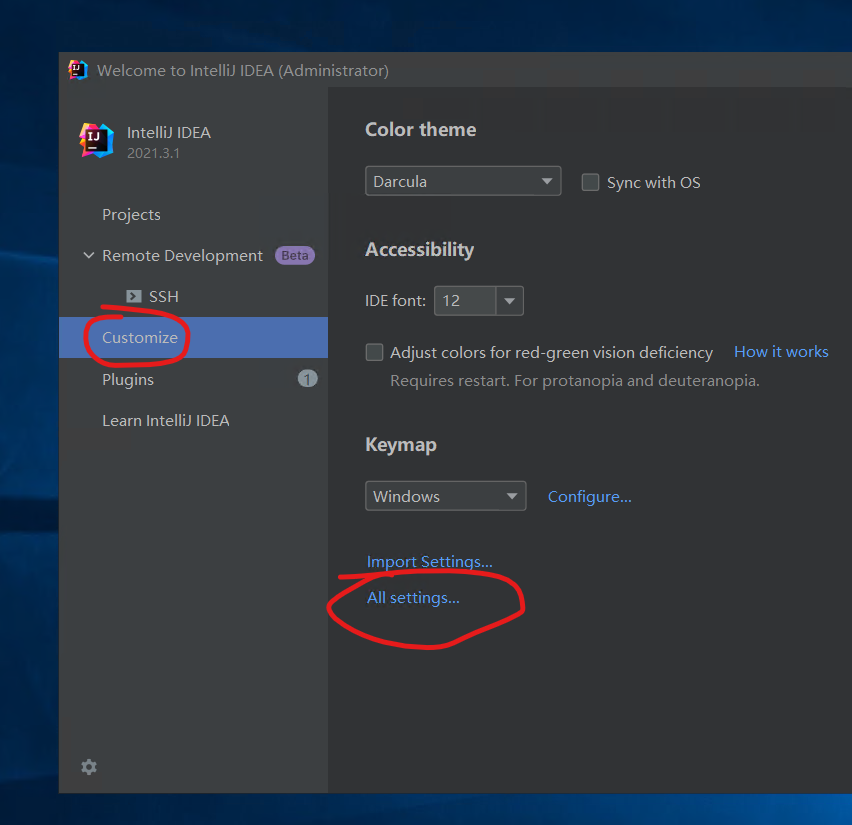Click the How it works link
The image size is (852, 825).
point(781,352)
